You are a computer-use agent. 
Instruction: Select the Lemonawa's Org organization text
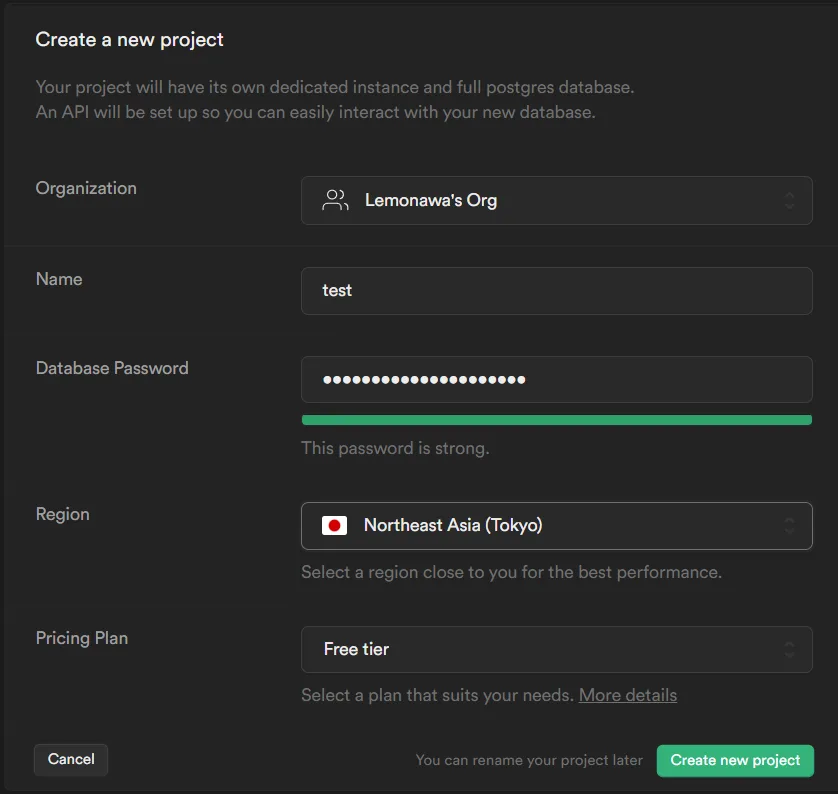(431, 200)
